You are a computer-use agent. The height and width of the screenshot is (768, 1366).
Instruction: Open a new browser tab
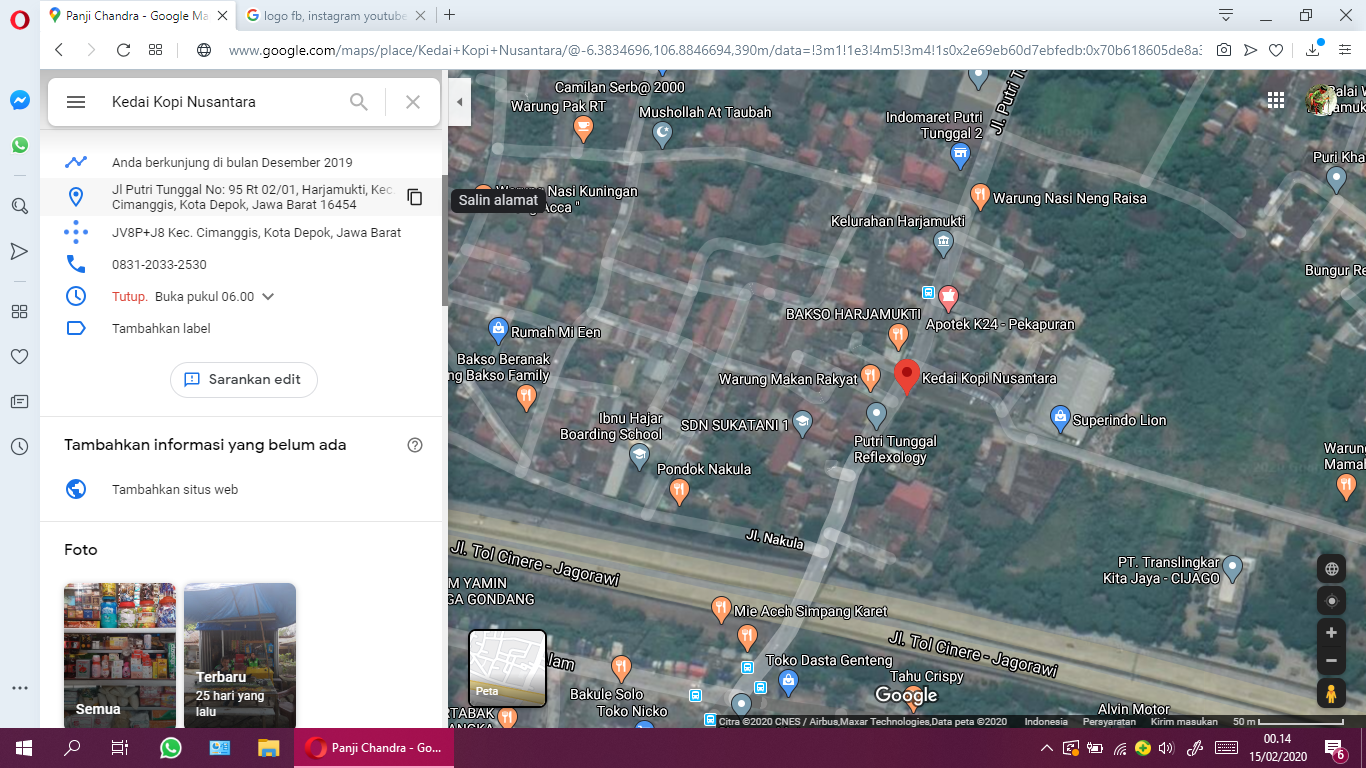[450, 15]
